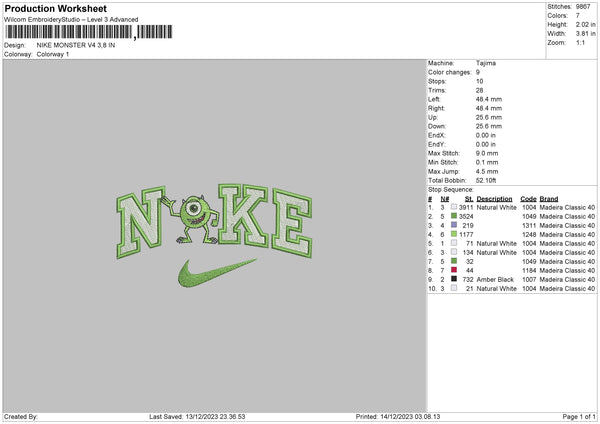This screenshot has width=600, height=424.
Task: Click the 'Brand' column header
Action: (549, 199)
